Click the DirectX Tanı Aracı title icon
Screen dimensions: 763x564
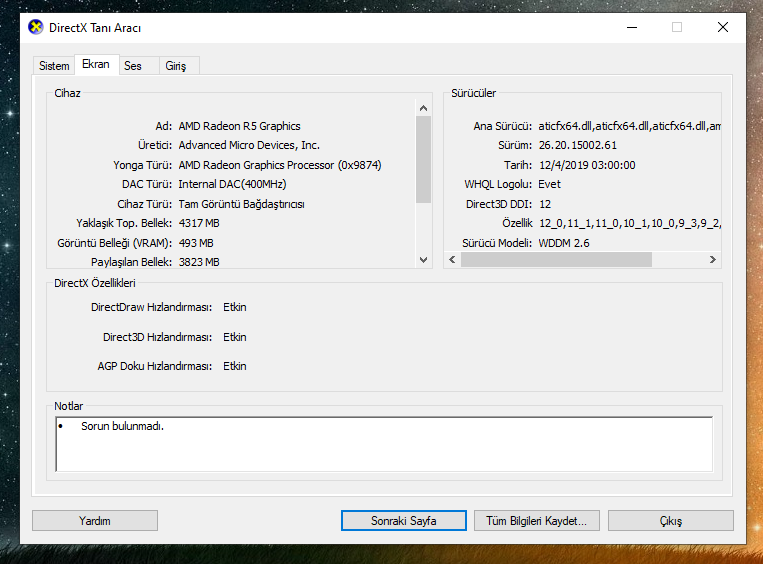[x=36, y=27]
